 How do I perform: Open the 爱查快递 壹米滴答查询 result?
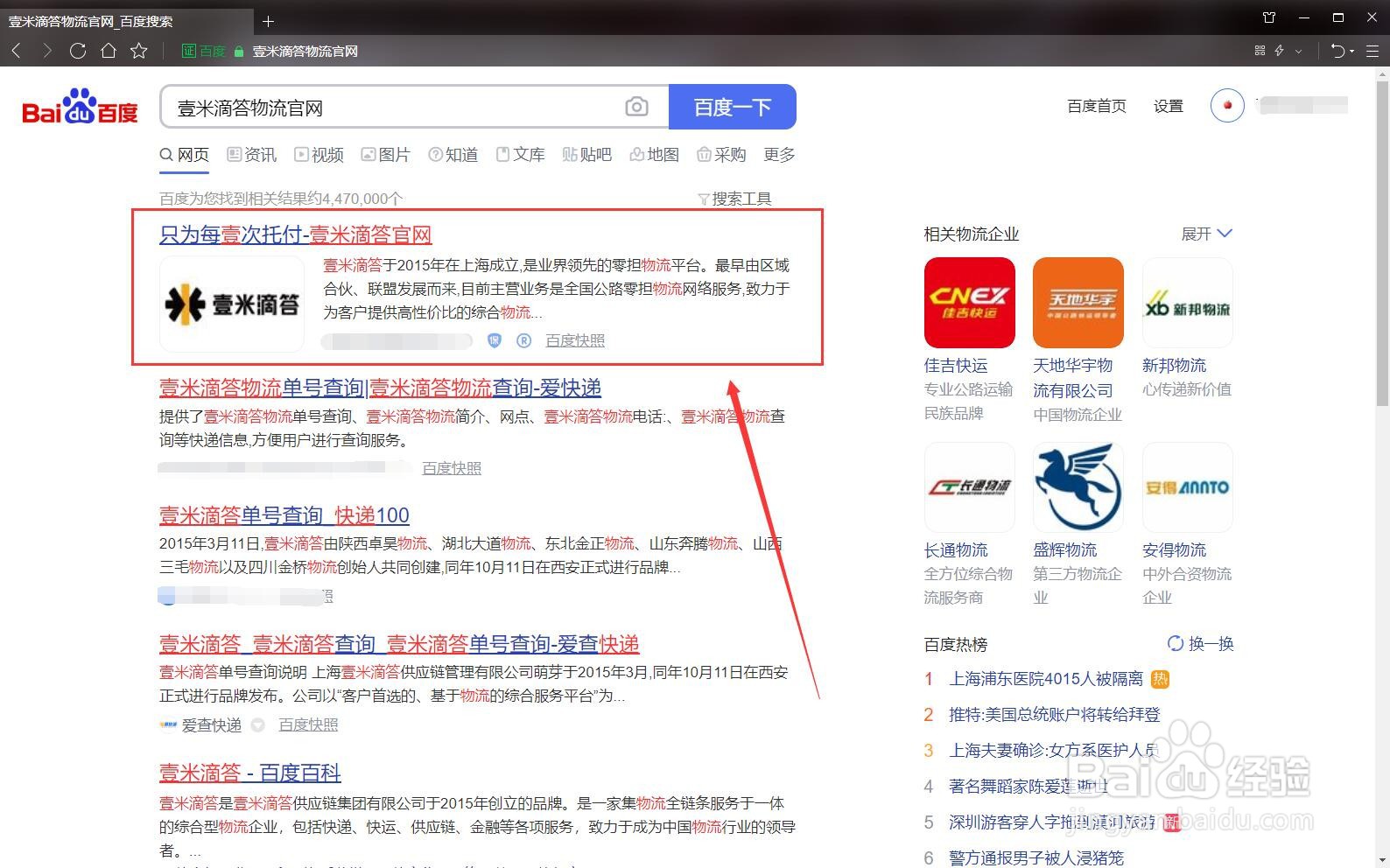click(x=399, y=644)
